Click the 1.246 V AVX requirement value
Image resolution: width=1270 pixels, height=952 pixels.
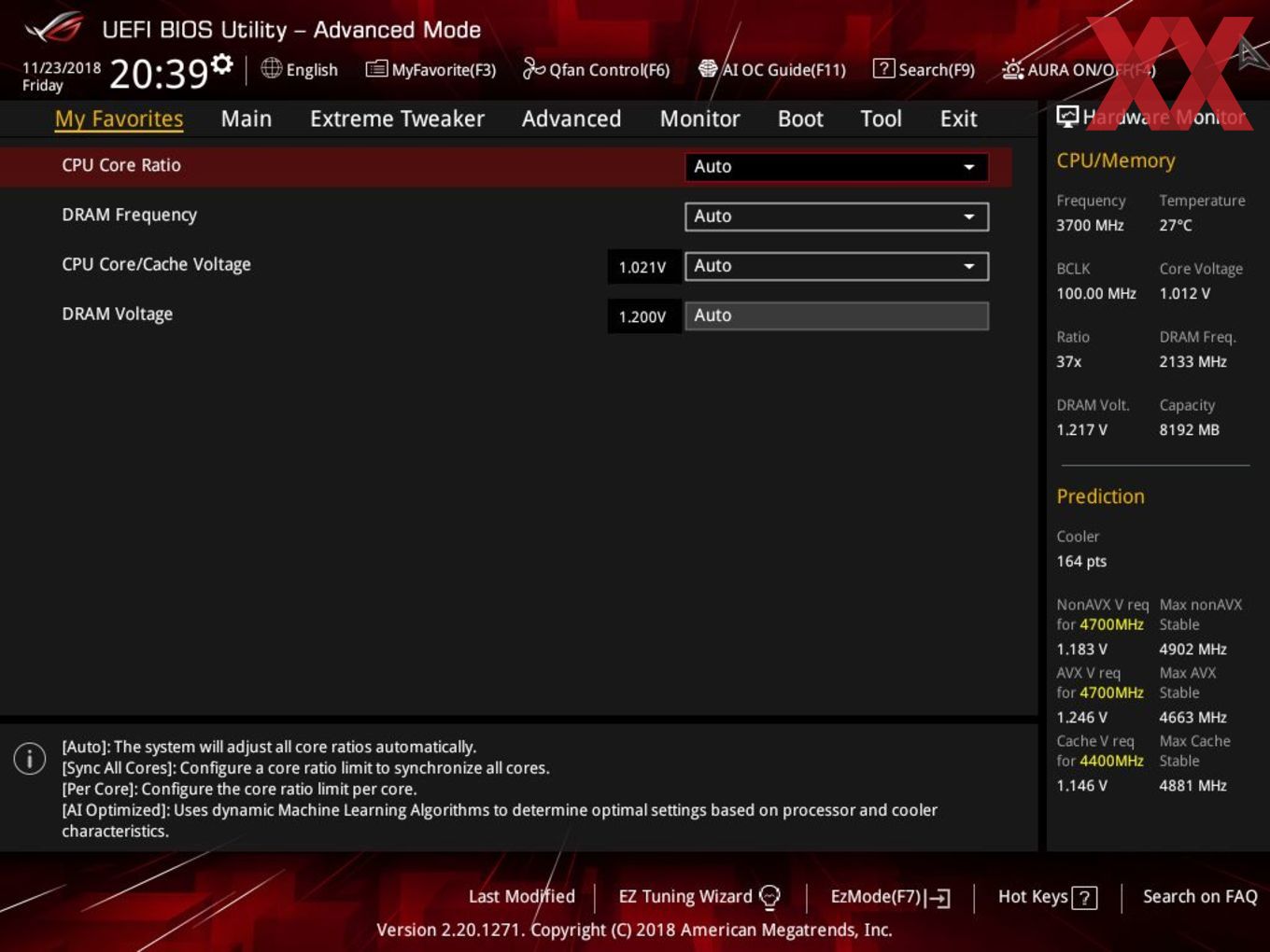[x=1081, y=717]
